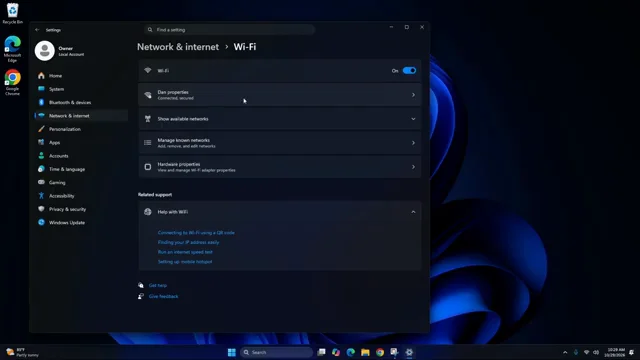640x360 pixels.
Task: Select Microsoft Edge desktop shortcut
Action: click(13, 49)
